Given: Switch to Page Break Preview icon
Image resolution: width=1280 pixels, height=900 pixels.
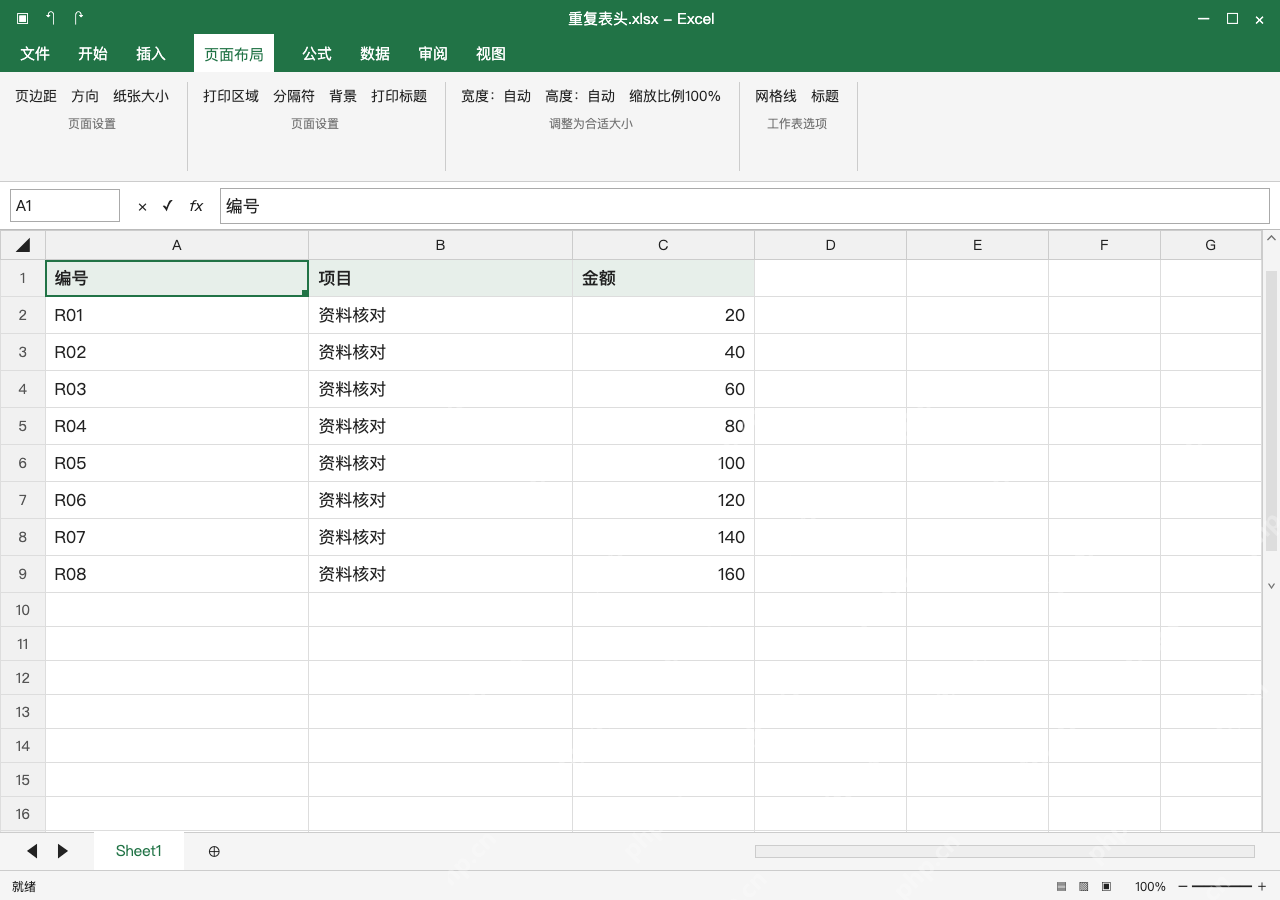Looking at the screenshot, I should pos(1107,886).
